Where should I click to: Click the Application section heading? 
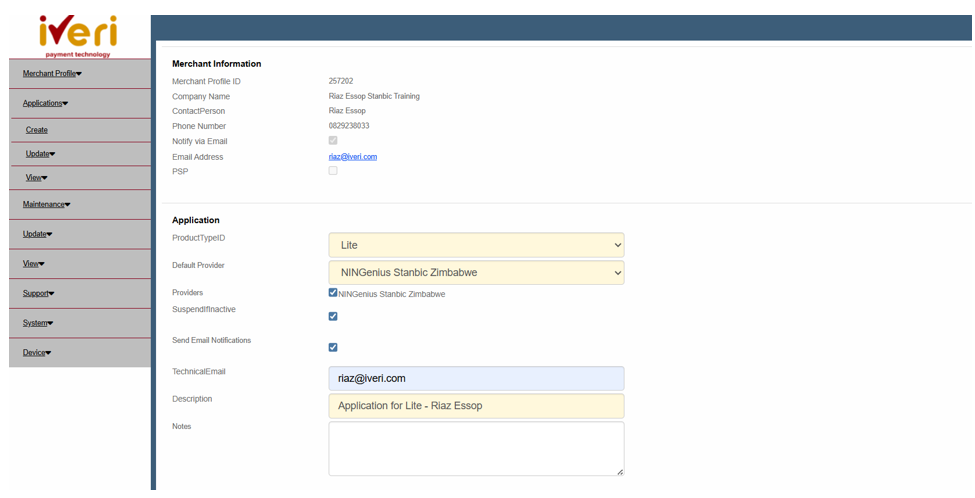(x=196, y=220)
